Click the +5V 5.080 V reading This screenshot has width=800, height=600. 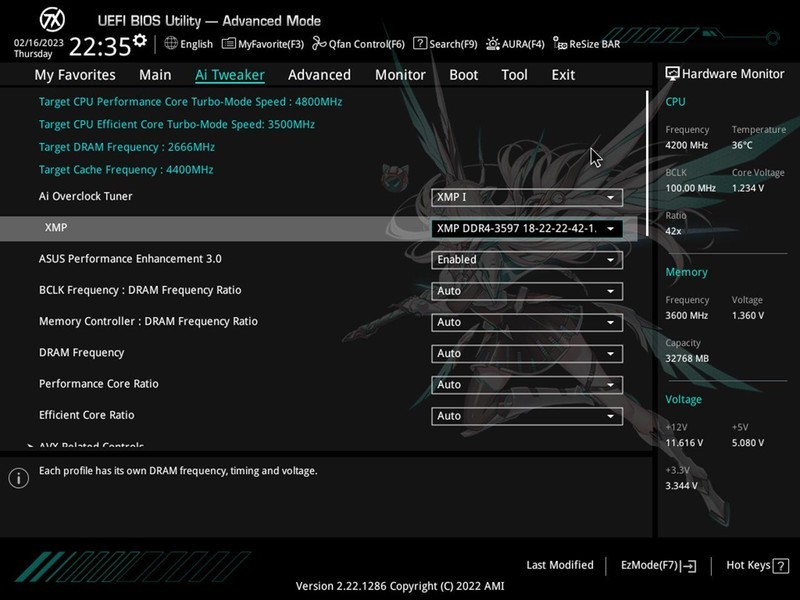(x=747, y=443)
